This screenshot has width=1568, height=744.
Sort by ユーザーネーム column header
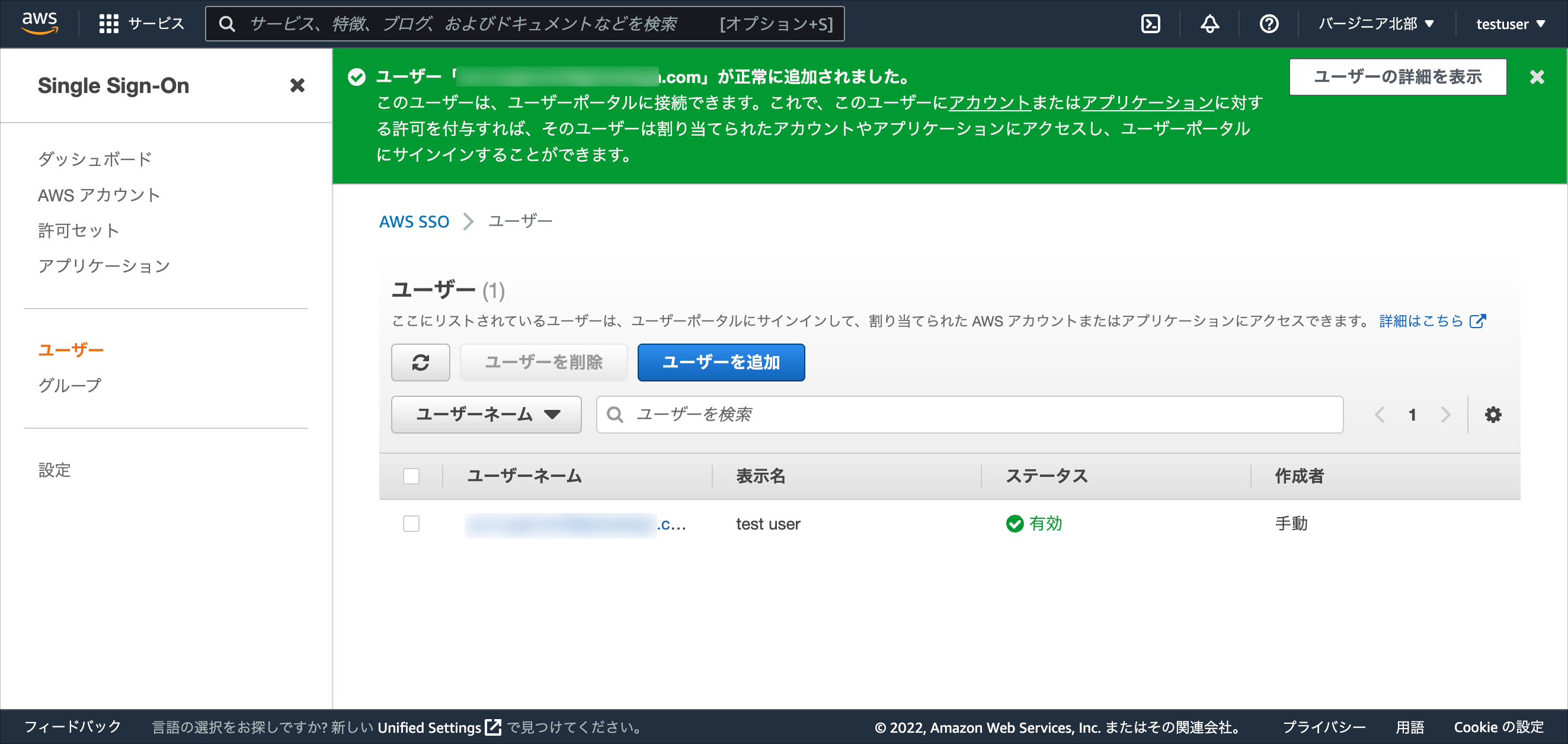524,476
